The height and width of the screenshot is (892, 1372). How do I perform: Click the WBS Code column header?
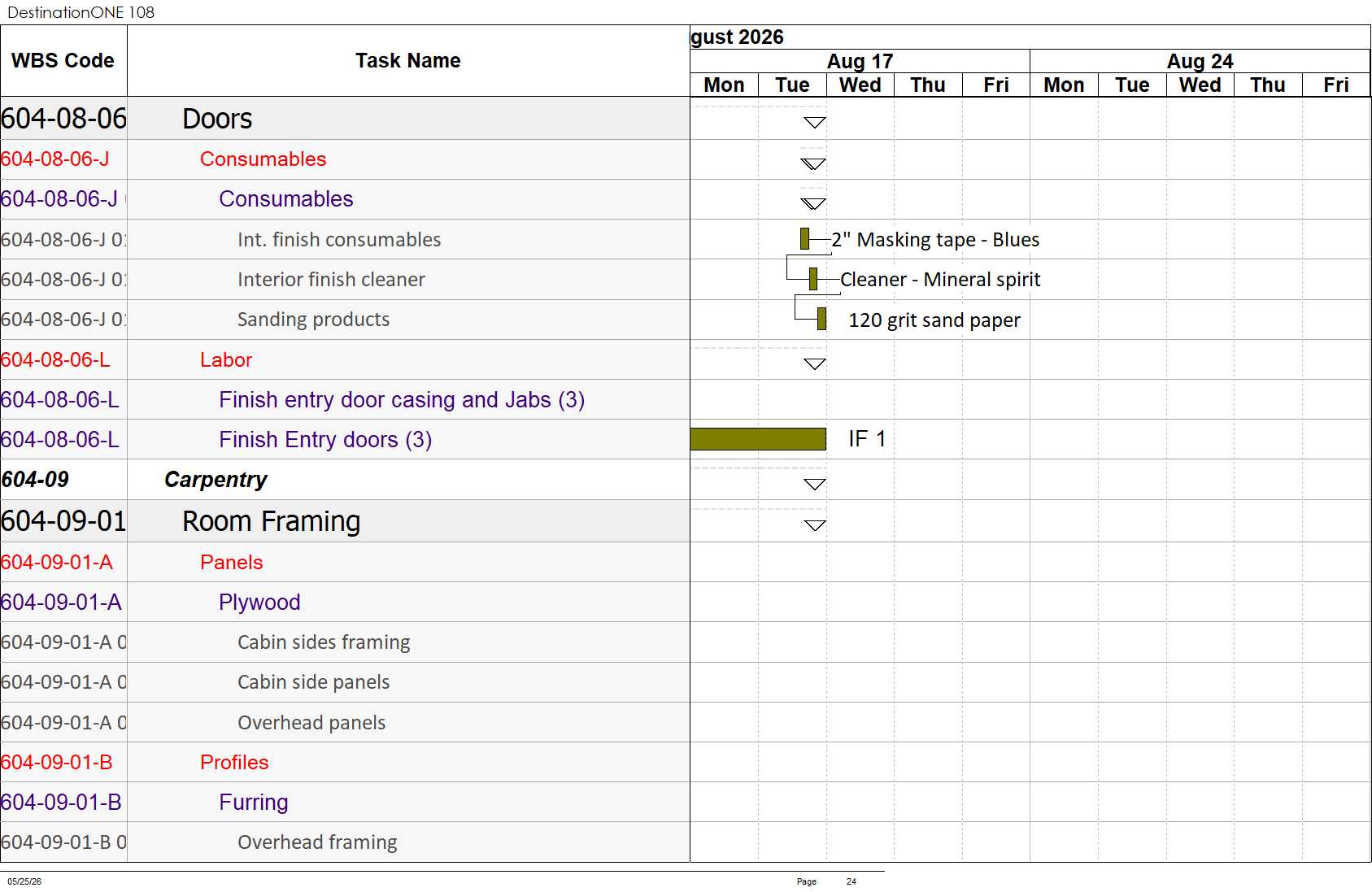click(x=63, y=61)
